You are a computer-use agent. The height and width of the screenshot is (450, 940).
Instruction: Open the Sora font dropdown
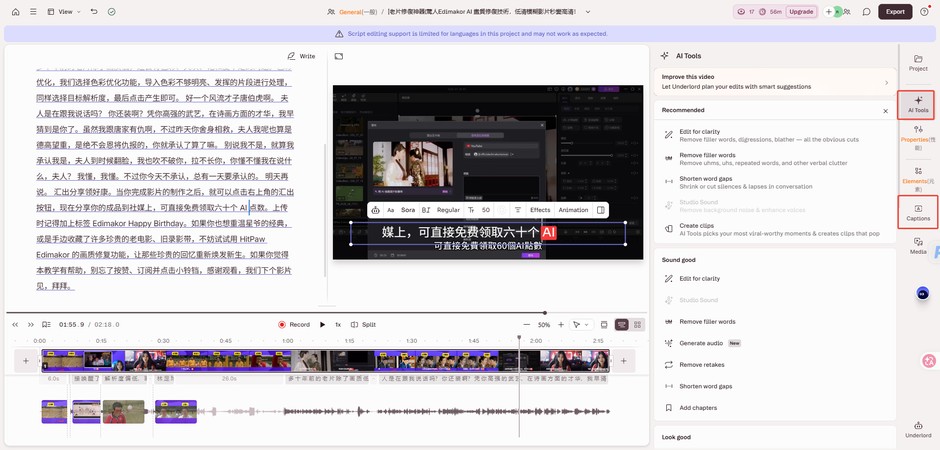tap(408, 210)
